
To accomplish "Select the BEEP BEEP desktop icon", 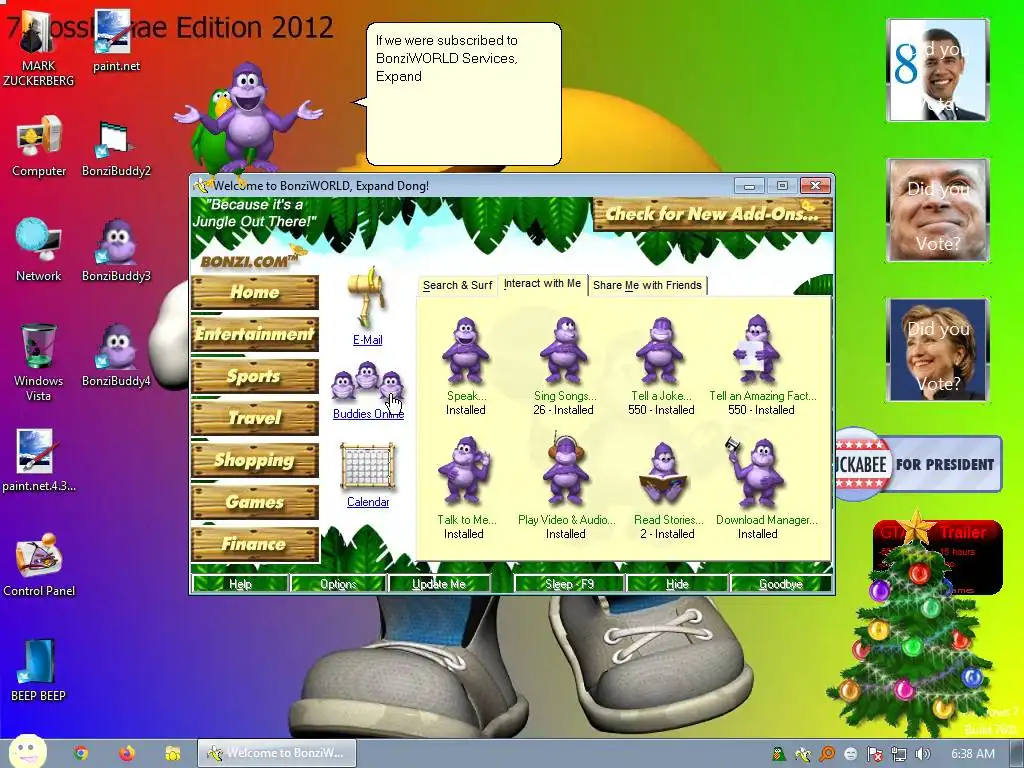I will (39, 670).
